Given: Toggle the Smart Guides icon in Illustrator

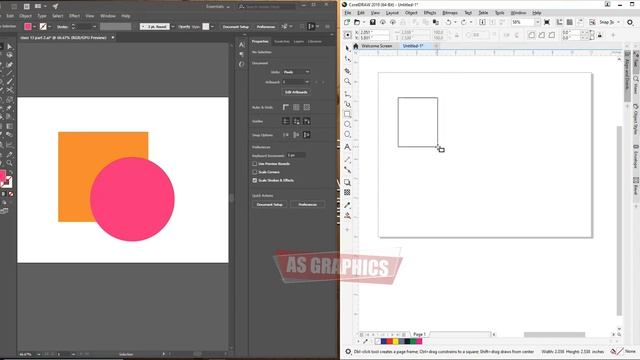Looking at the screenshot, I should pos(307,121).
